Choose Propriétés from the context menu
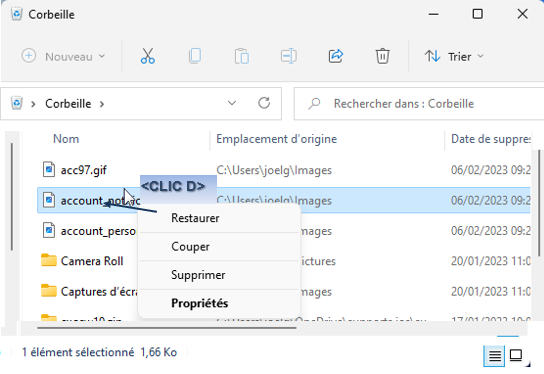Image resolution: width=544 pixels, height=374 pixels. (219, 303)
